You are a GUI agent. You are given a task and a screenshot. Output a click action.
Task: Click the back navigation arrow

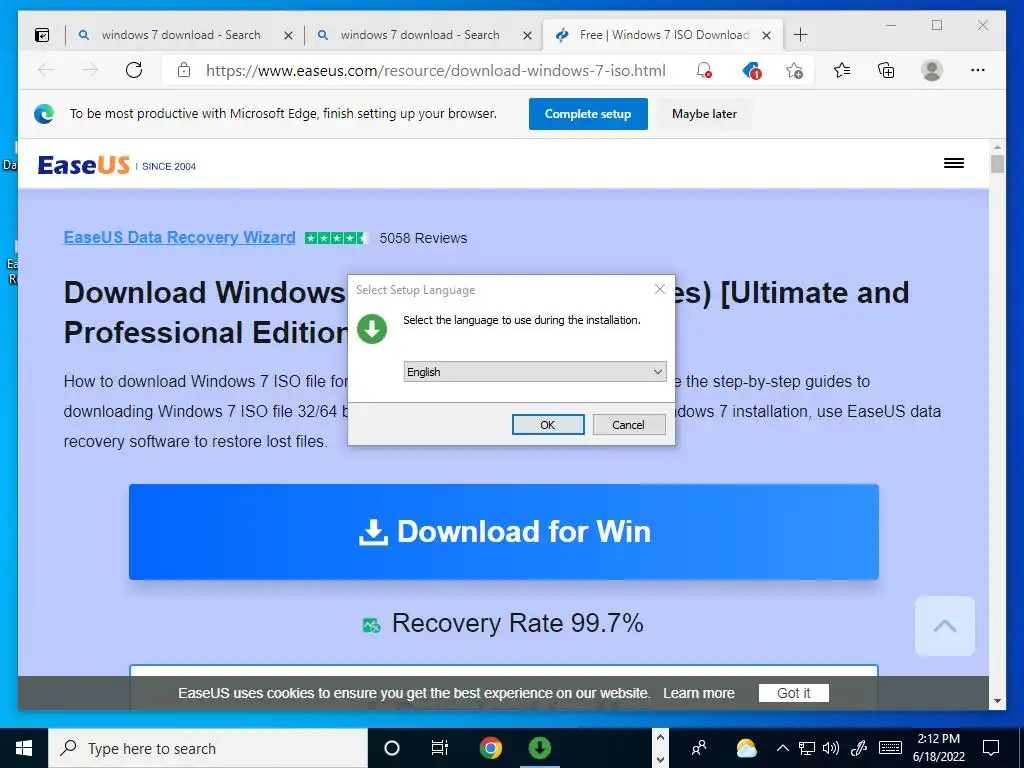[x=46, y=70]
